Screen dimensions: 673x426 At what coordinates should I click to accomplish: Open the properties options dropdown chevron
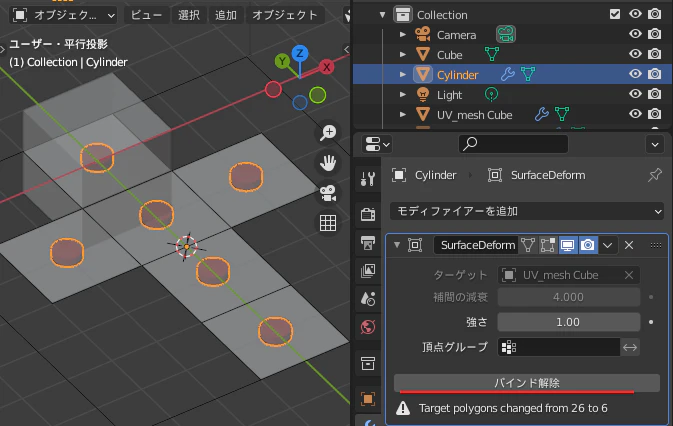click(x=655, y=145)
